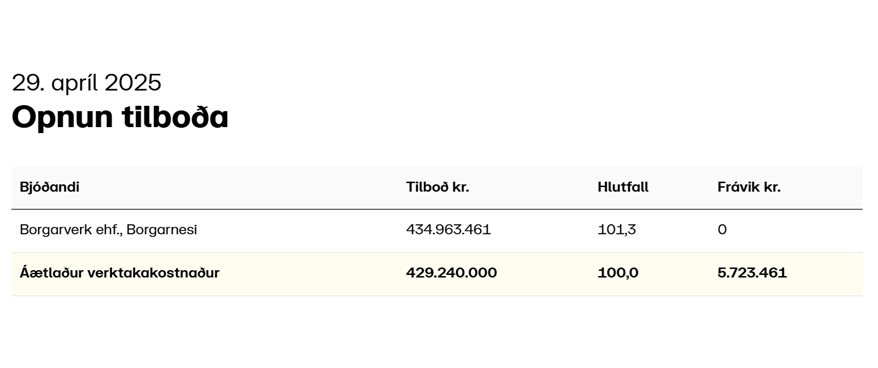Screen dimensions: 878x368
Task: Click the Frávik value 0
Action: [x=722, y=230]
